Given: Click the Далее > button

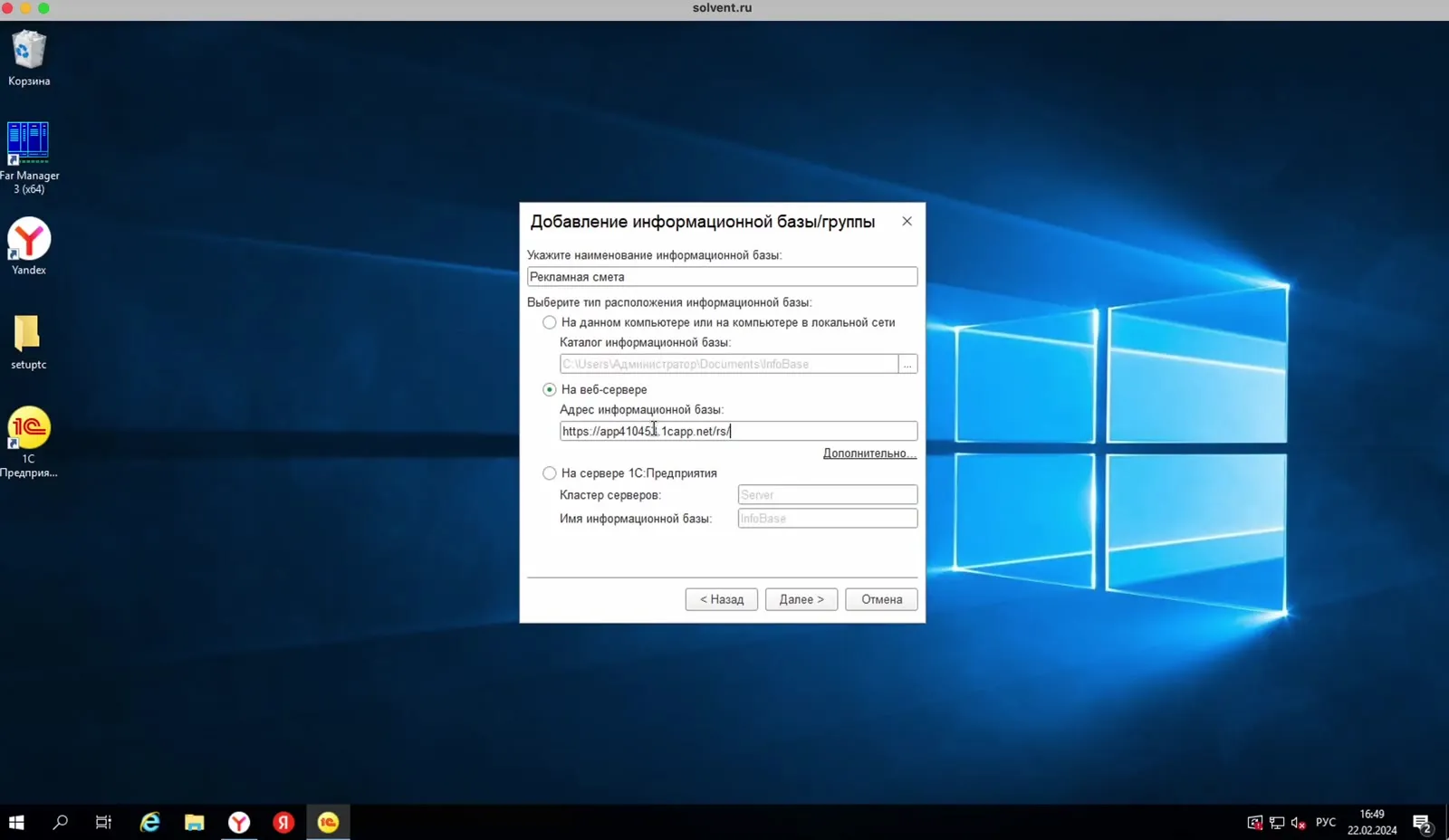Looking at the screenshot, I should tap(801, 599).
